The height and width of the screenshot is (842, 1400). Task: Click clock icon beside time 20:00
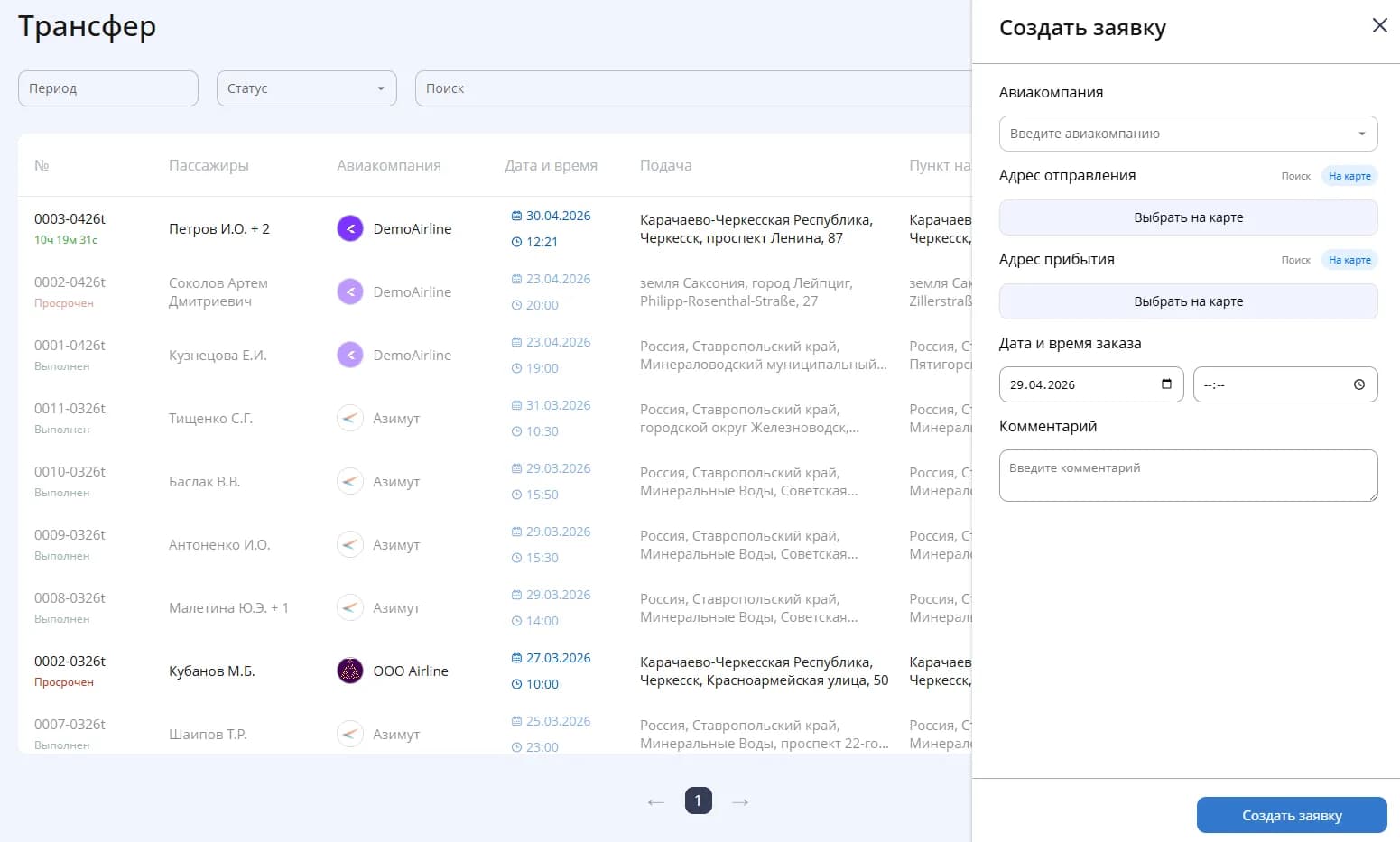coord(516,305)
